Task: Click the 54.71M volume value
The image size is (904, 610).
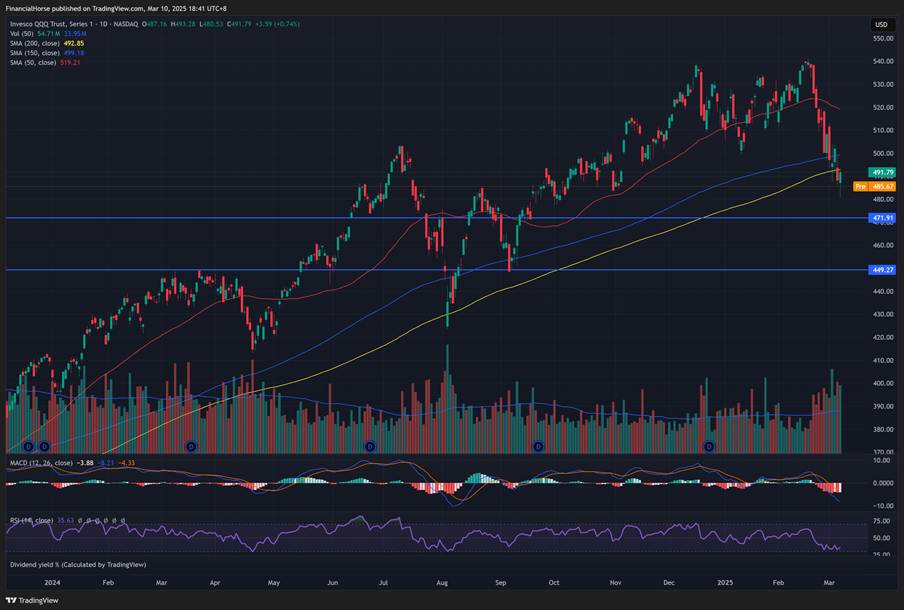Action: point(48,34)
